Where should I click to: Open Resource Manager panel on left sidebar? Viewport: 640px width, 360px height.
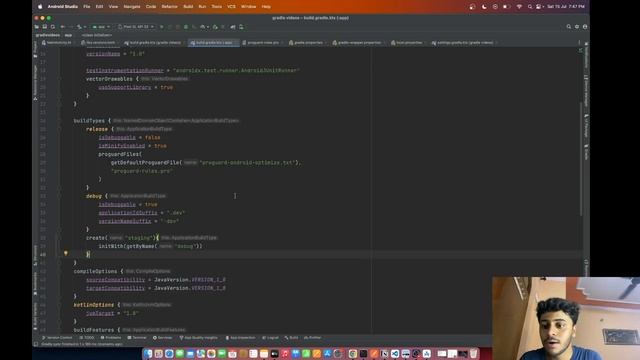pyautogui.click(x=35, y=83)
